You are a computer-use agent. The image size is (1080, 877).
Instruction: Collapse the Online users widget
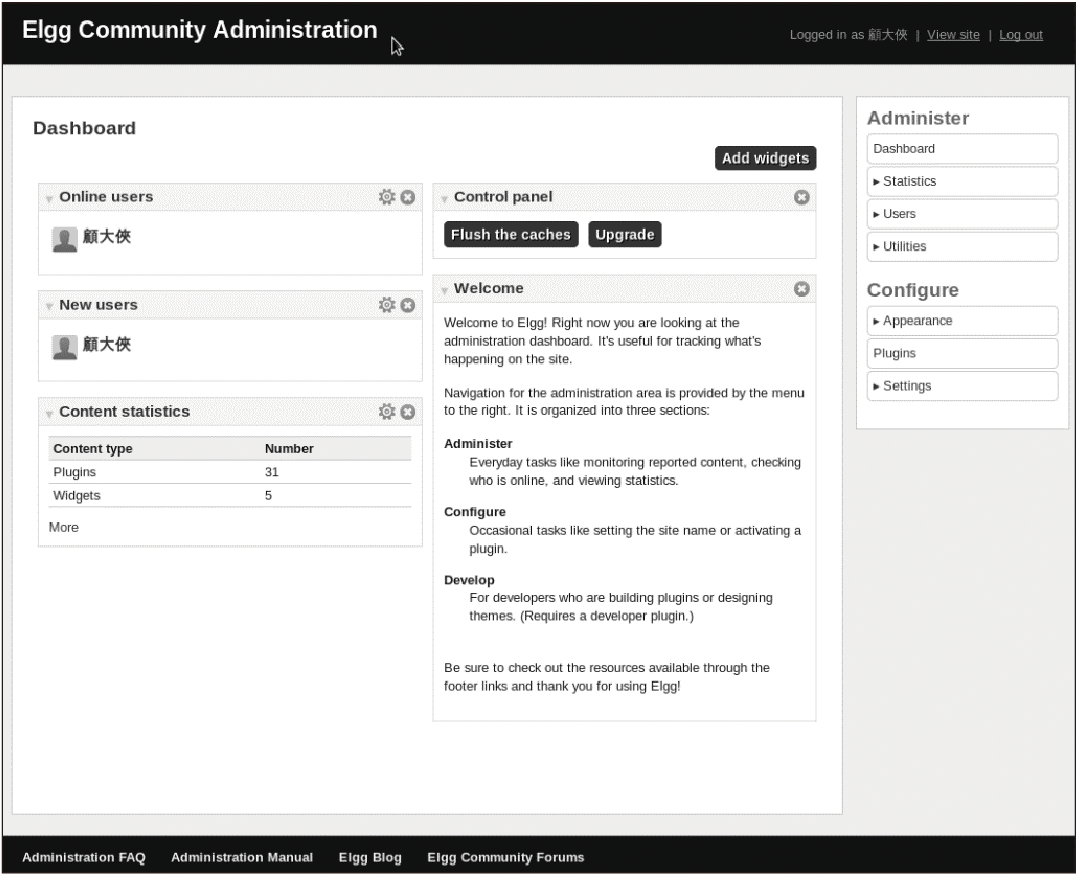point(49,199)
